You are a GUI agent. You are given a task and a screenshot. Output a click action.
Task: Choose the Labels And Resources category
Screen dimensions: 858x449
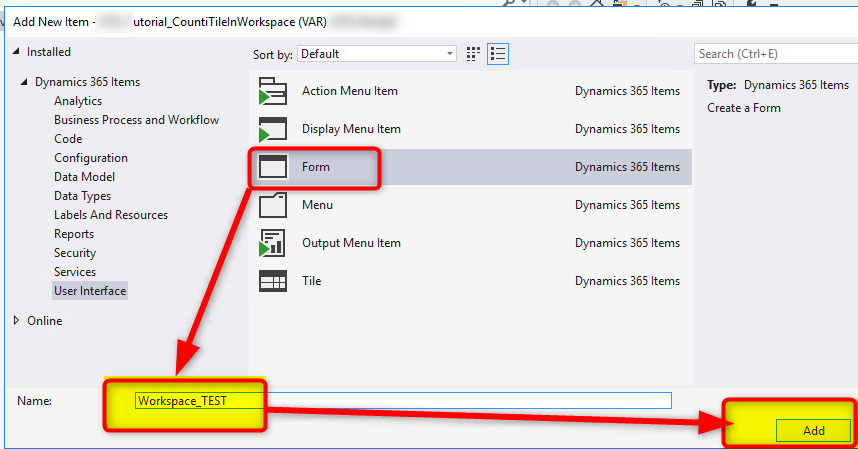click(111, 215)
